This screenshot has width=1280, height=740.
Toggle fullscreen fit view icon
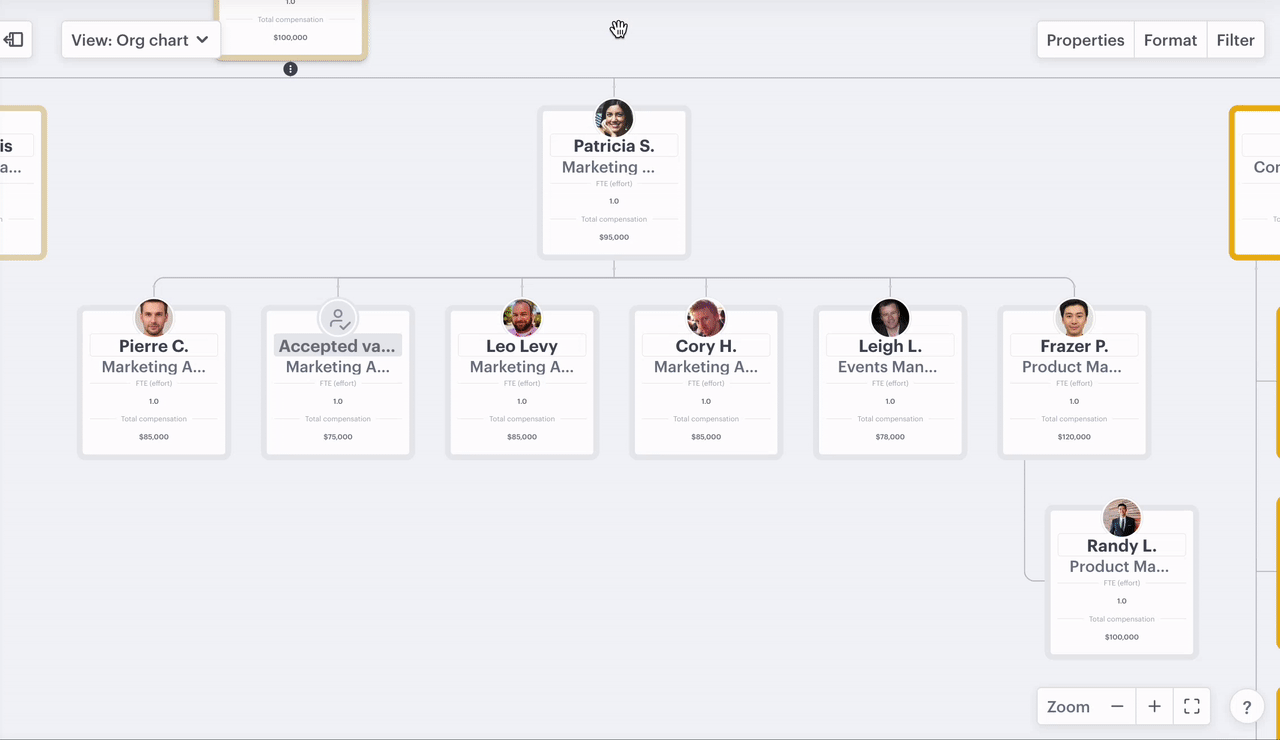click(x=1191, y=706)
